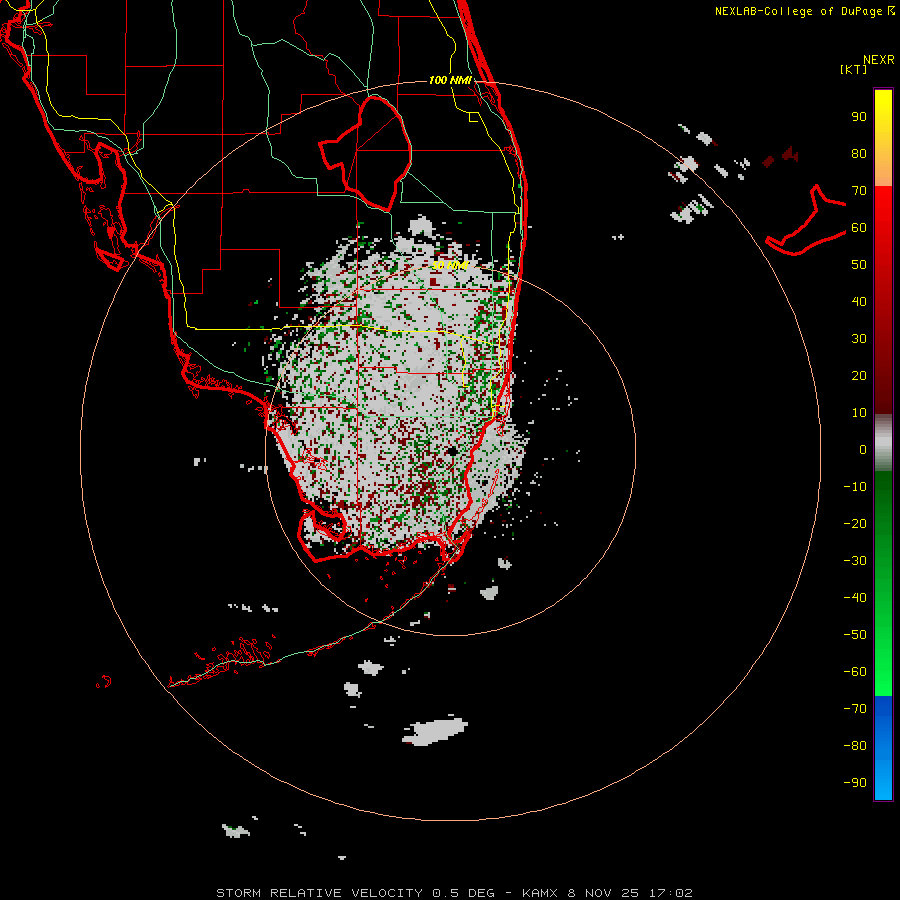Screen dimensions: 900x900
Task: Click the 60 value on the velocity scale
Action: click(x=859, y=228)
